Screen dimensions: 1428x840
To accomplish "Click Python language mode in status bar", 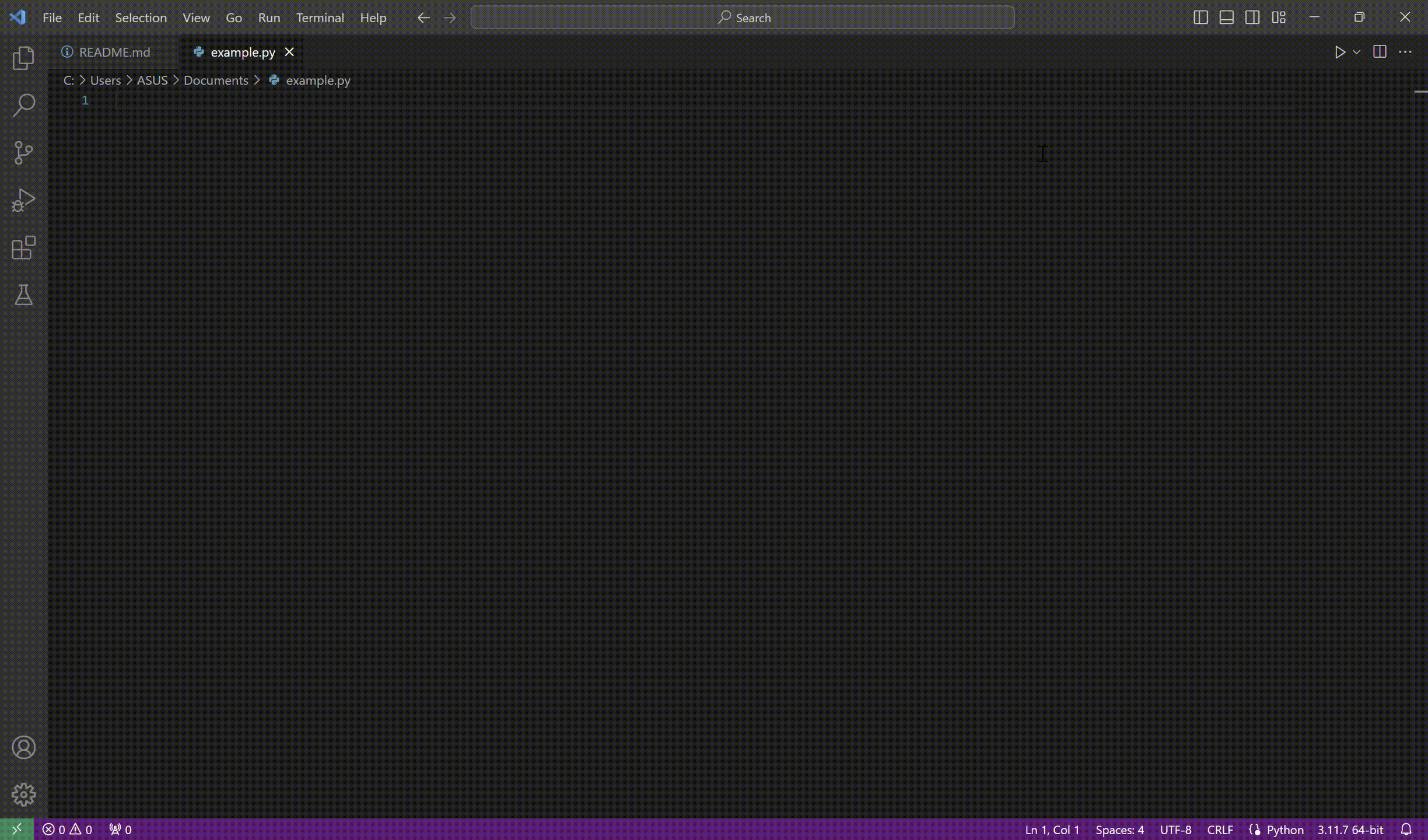I will point(1284,829).
